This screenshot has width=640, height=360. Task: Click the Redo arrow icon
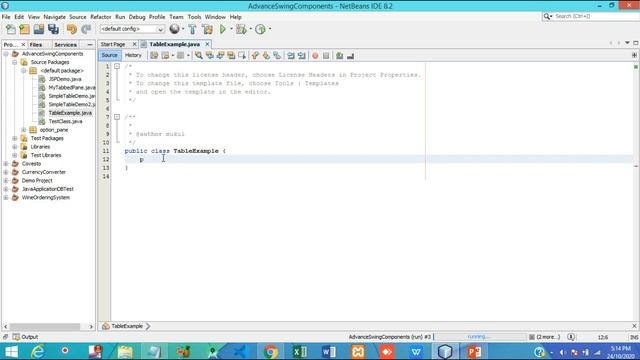click(86, 29)
